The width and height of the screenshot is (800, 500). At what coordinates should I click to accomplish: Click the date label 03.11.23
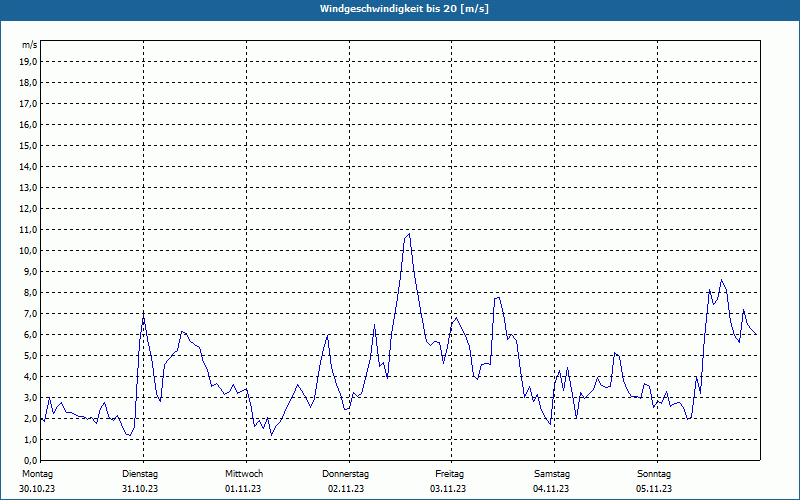tap(448, 489)
